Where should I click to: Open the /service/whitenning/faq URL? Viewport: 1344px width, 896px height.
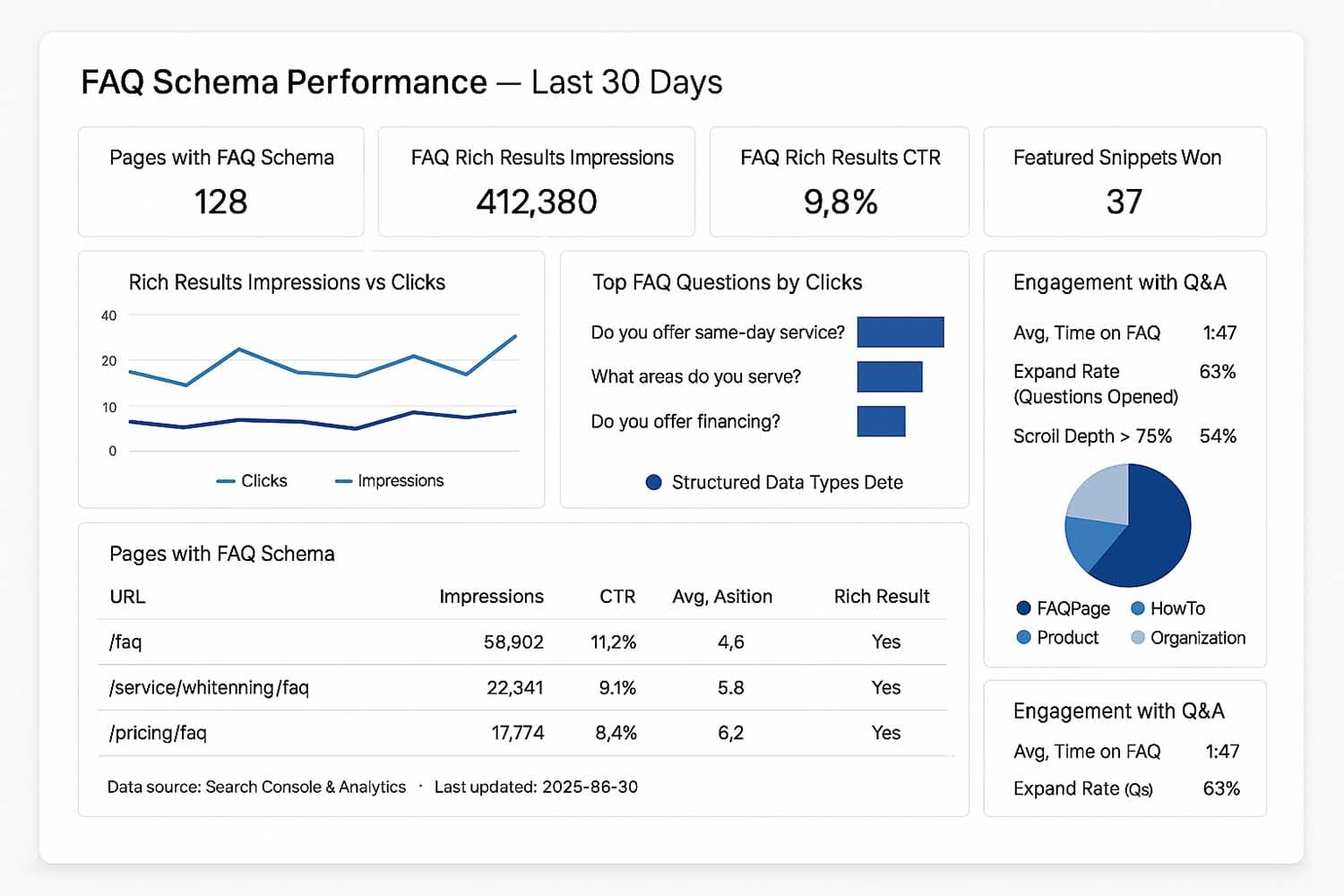click(x=209, y=687)
